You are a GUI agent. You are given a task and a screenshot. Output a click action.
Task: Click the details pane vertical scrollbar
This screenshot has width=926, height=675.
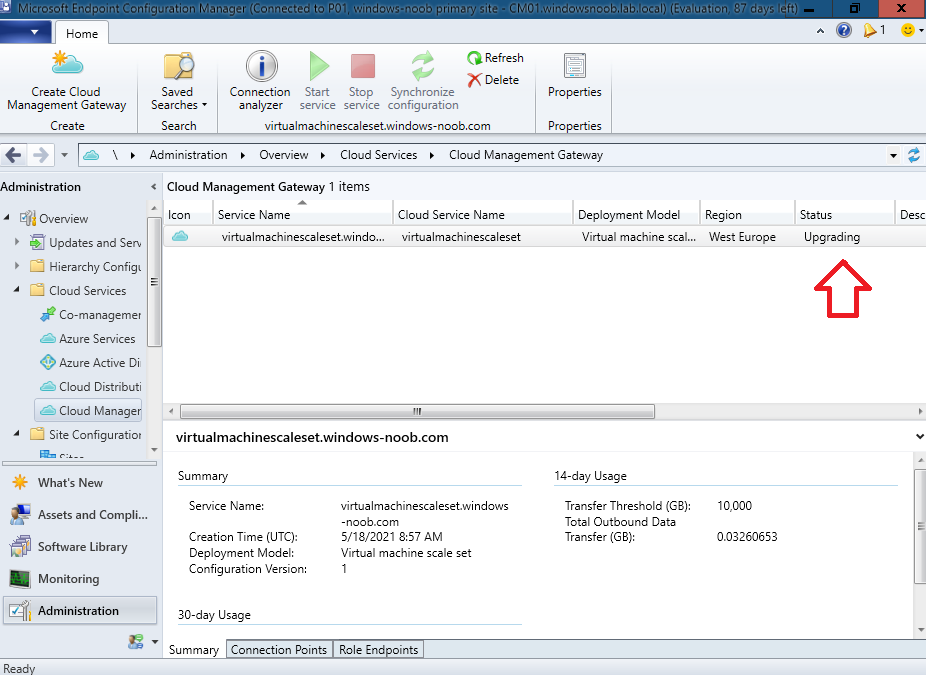click(920, 526)
